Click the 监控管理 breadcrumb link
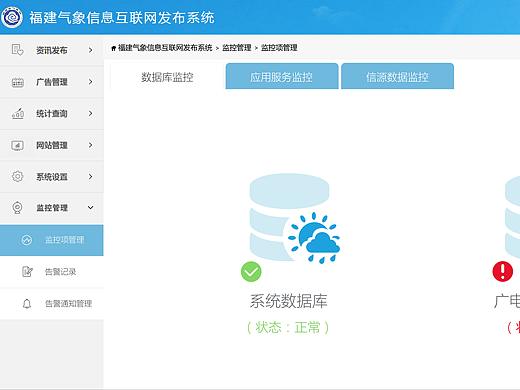The height and width of the screenshot is (390, 520). [237, 48]
